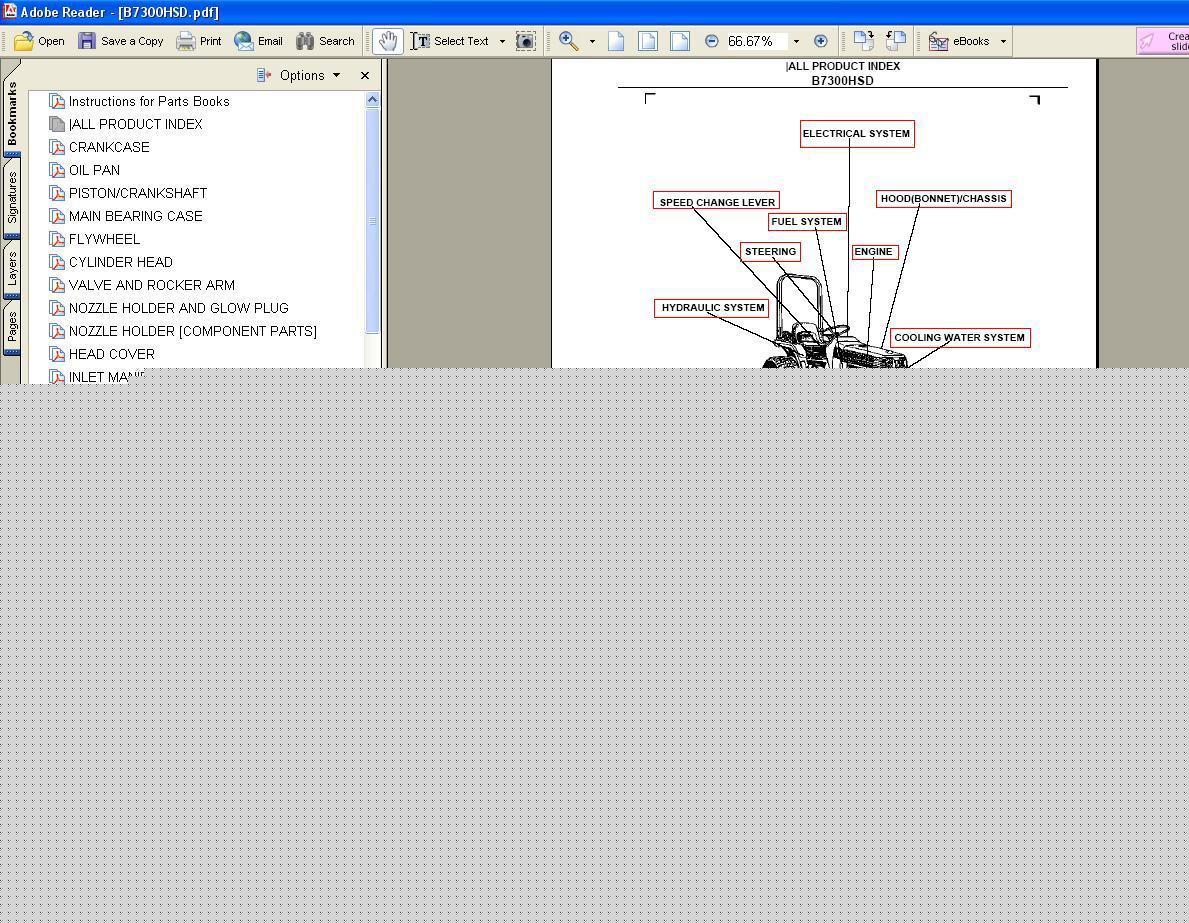Go to OIL PAN bookmark
The image size is (1189, 923).
click(x=94, y=170)
